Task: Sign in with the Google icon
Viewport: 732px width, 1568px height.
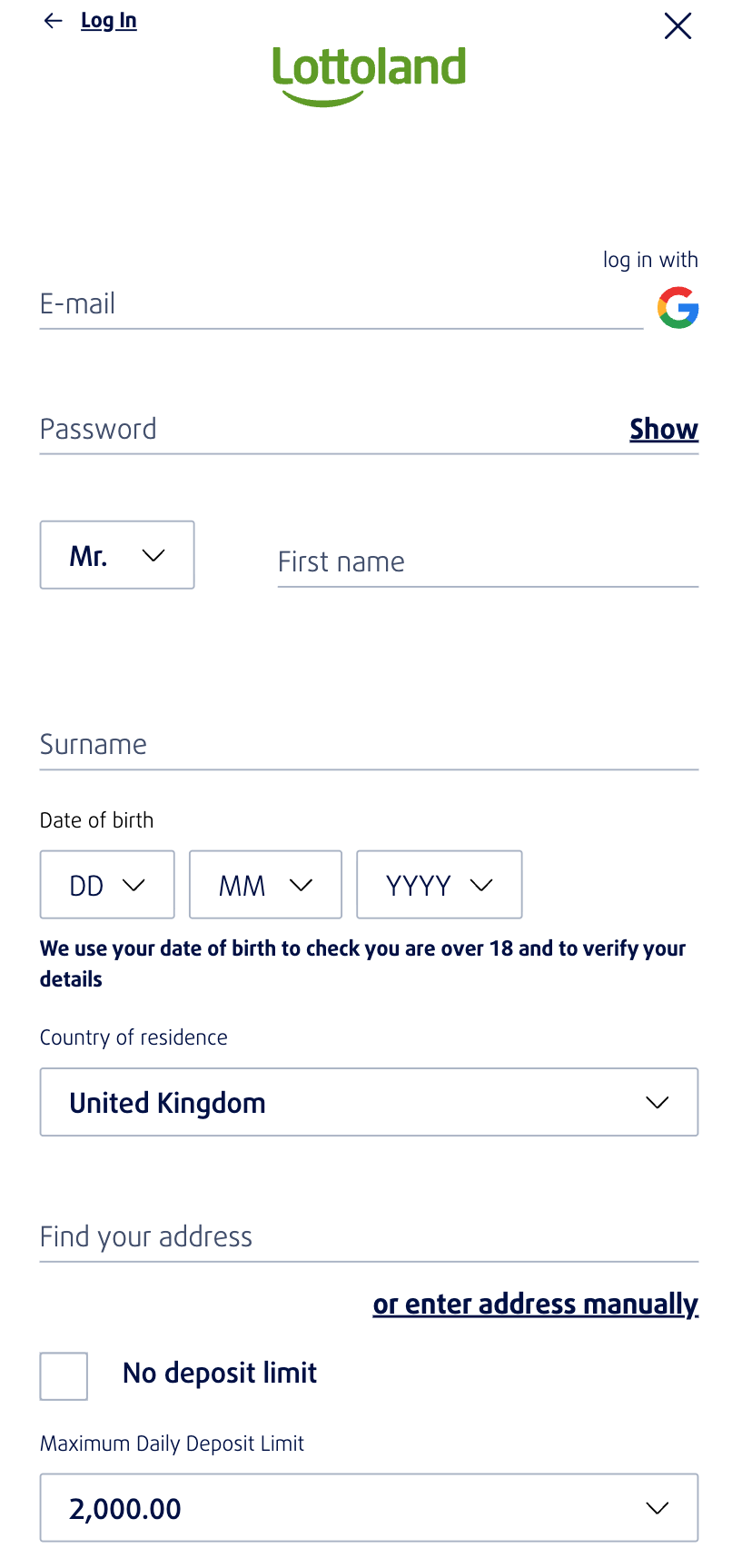Action: [x=678, y=308]
